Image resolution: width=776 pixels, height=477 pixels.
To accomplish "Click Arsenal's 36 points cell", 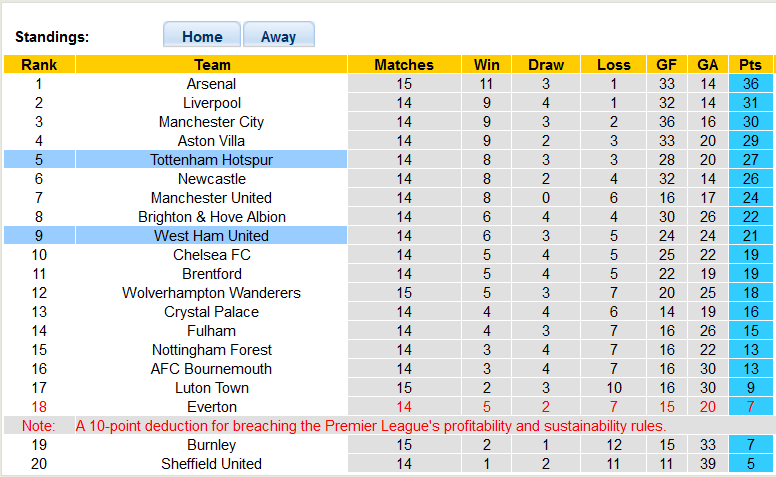I will [750, 84].
